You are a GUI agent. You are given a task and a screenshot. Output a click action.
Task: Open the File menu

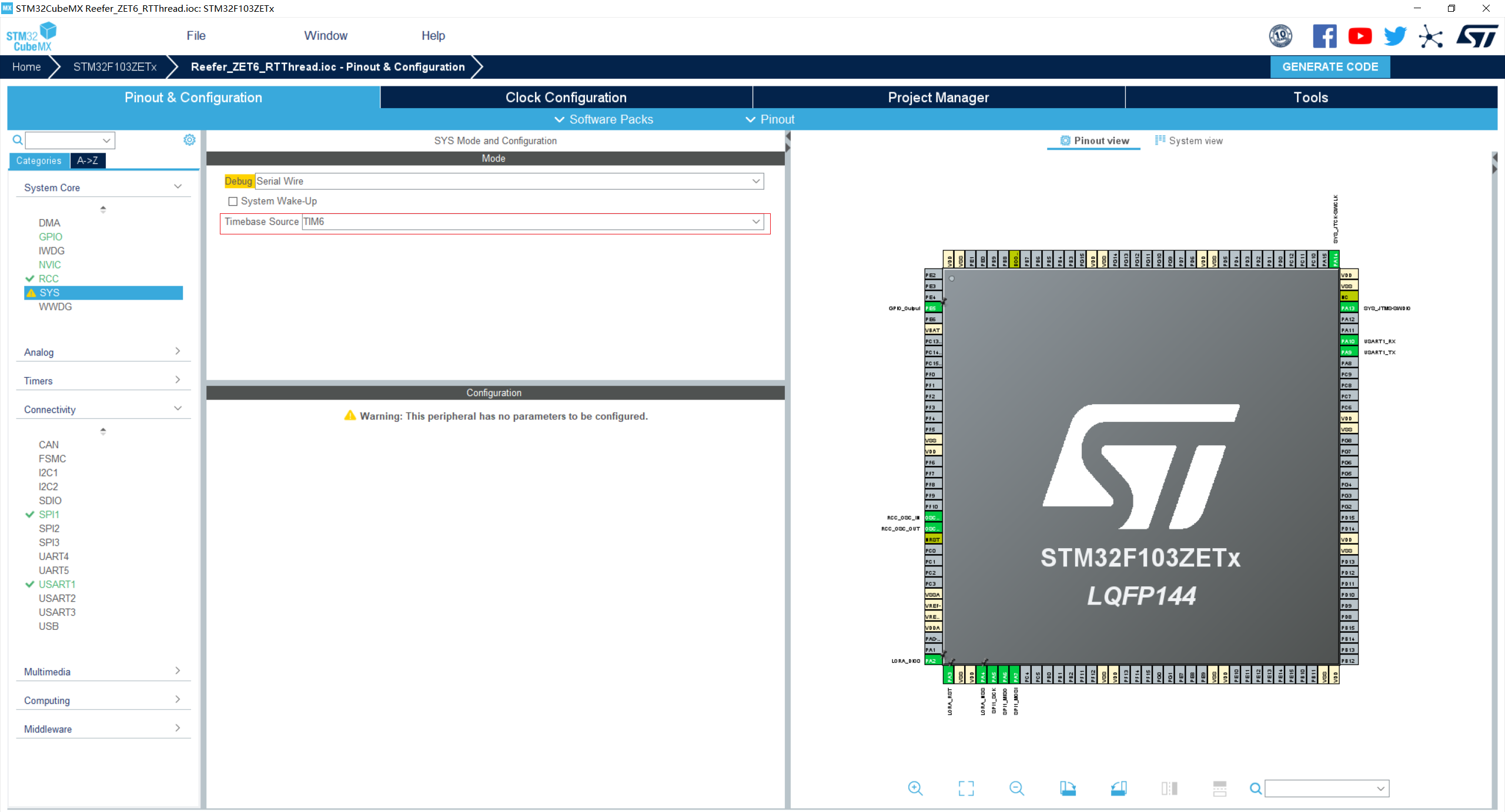[x=196, y=36]
